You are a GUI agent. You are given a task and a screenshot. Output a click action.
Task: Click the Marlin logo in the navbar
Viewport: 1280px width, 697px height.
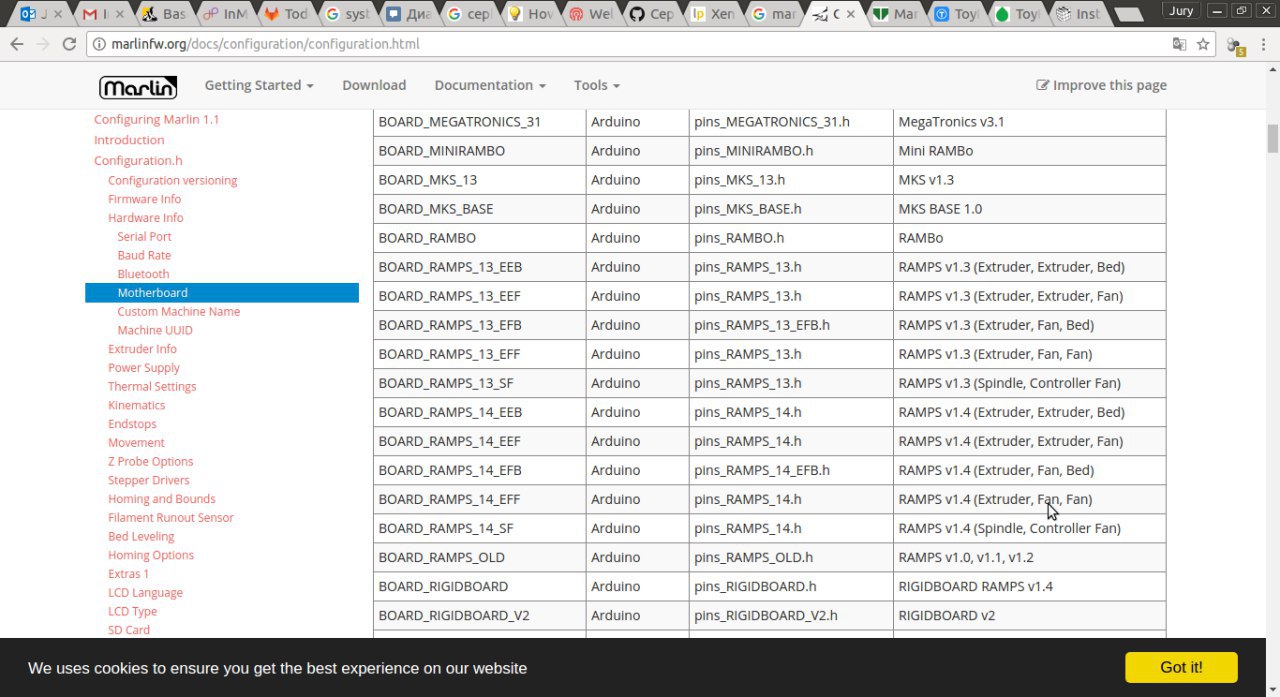[x=138, y=86]
